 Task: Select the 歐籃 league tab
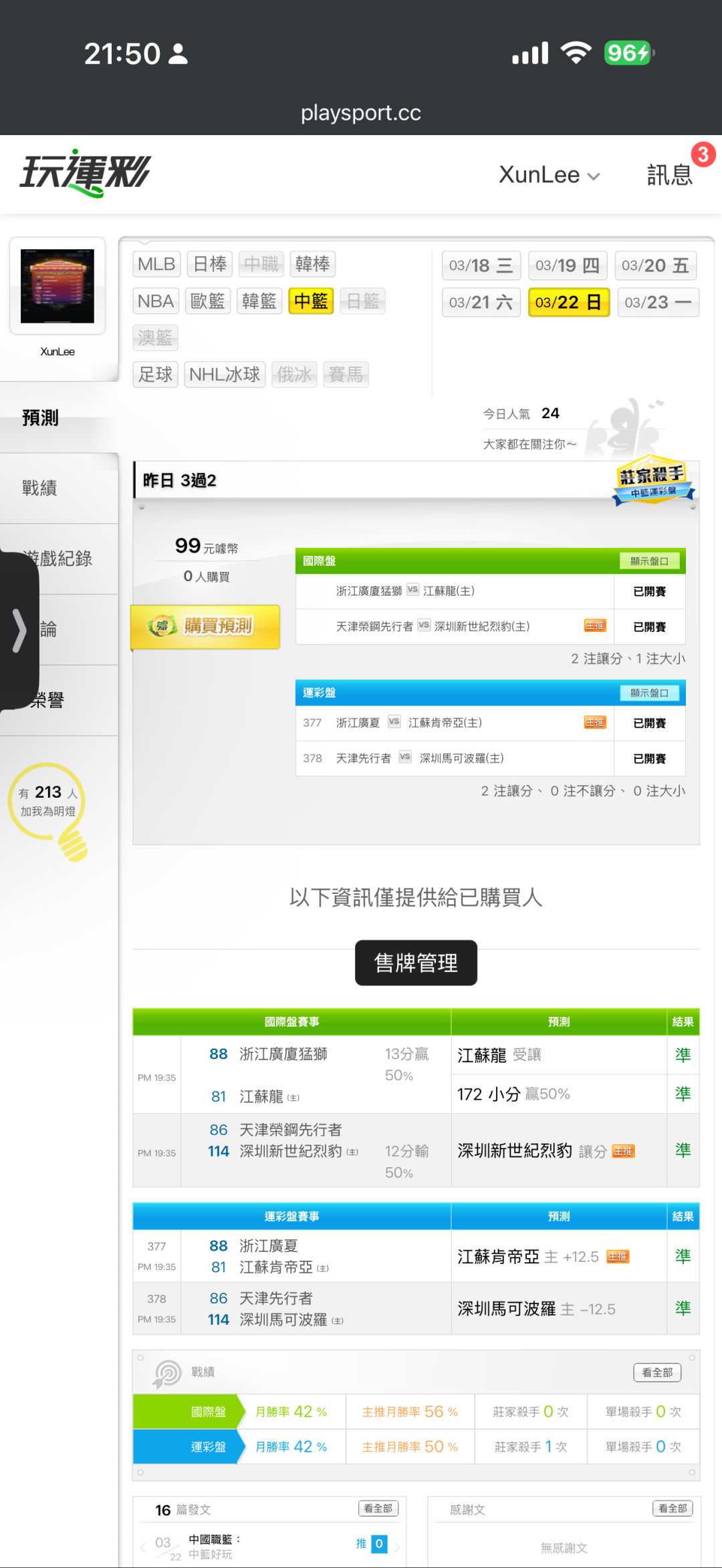tap(208, 301)
